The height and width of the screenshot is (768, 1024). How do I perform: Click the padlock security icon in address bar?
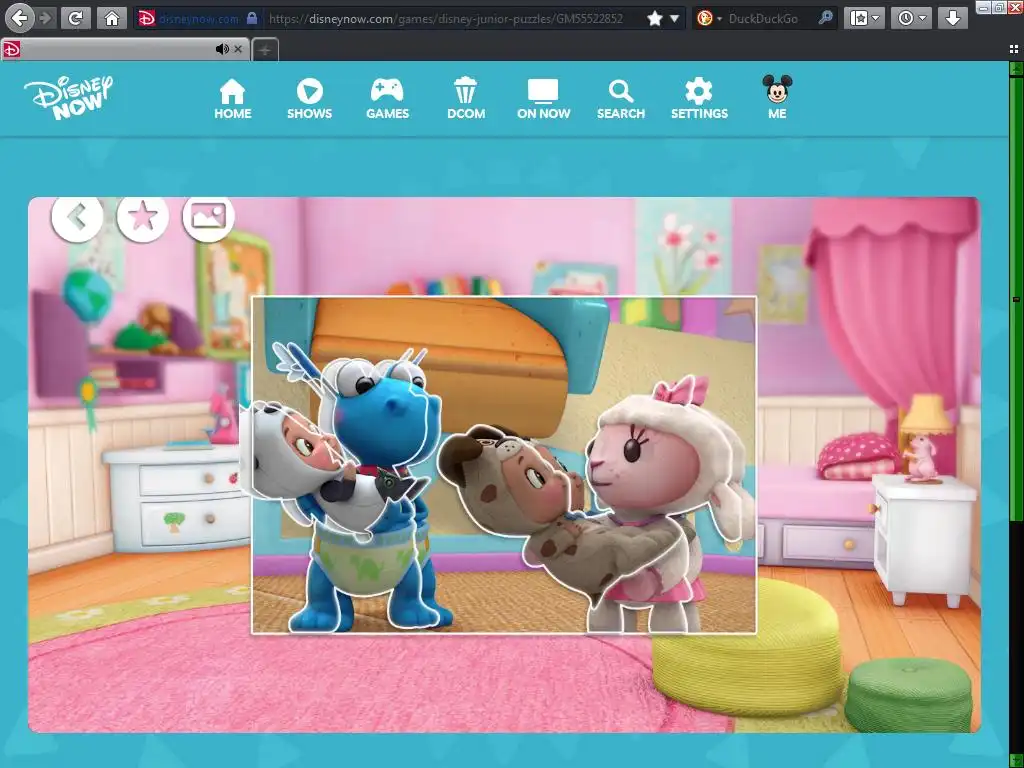252,18
